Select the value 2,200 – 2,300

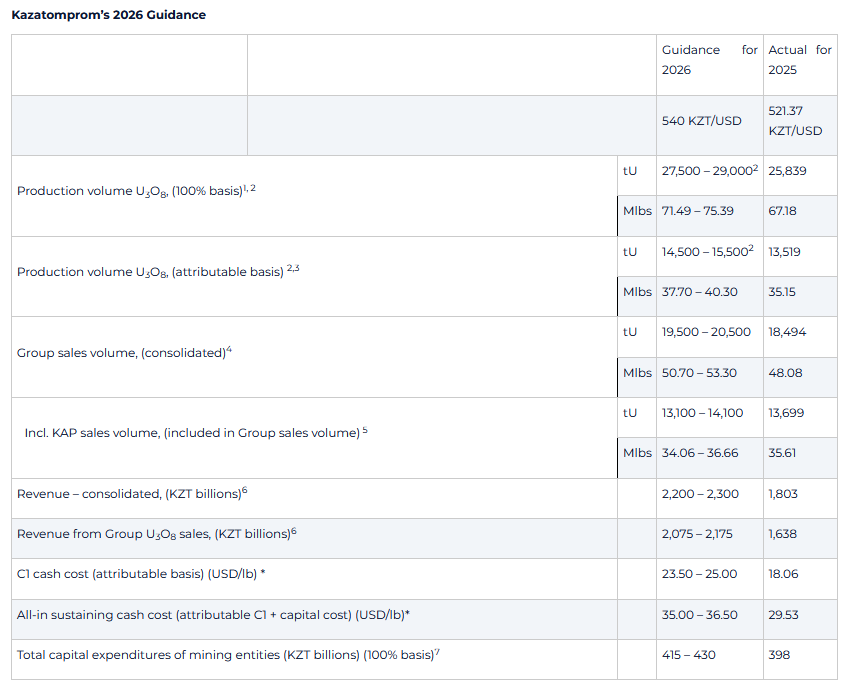[x=700, y=494]
